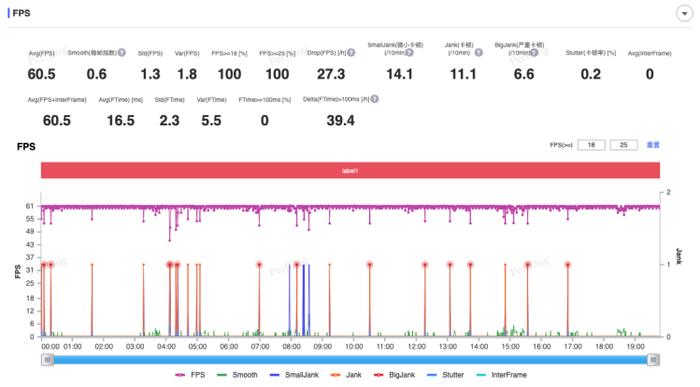Toggle the Jank legend entry
Screen dimensions: 700x387
[x=346, y=375]
